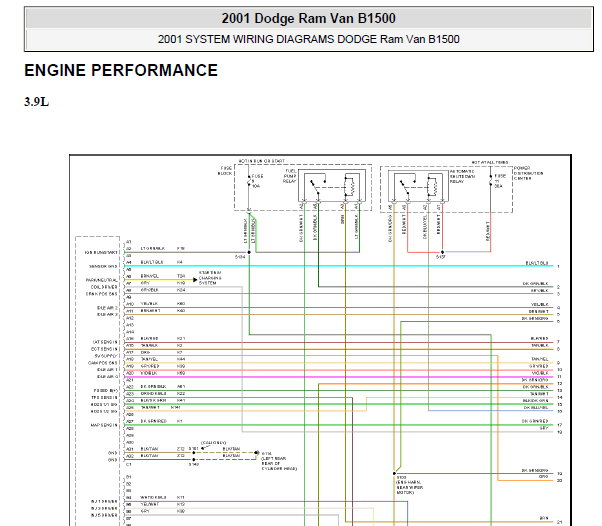Click the 'IDLE AIR 3' pin label
The height and width of the screenshot is (526, 602).
[x=107, y=314]
